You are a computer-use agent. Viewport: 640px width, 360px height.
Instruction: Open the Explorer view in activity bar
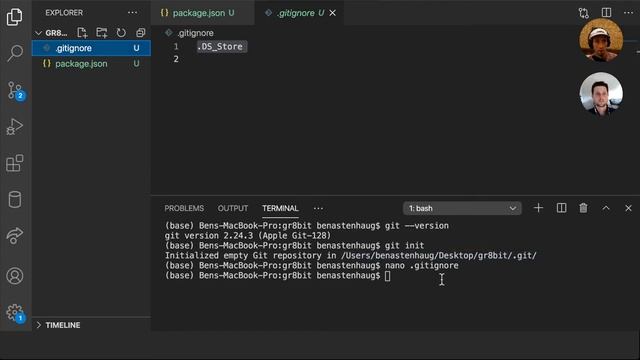15,17
